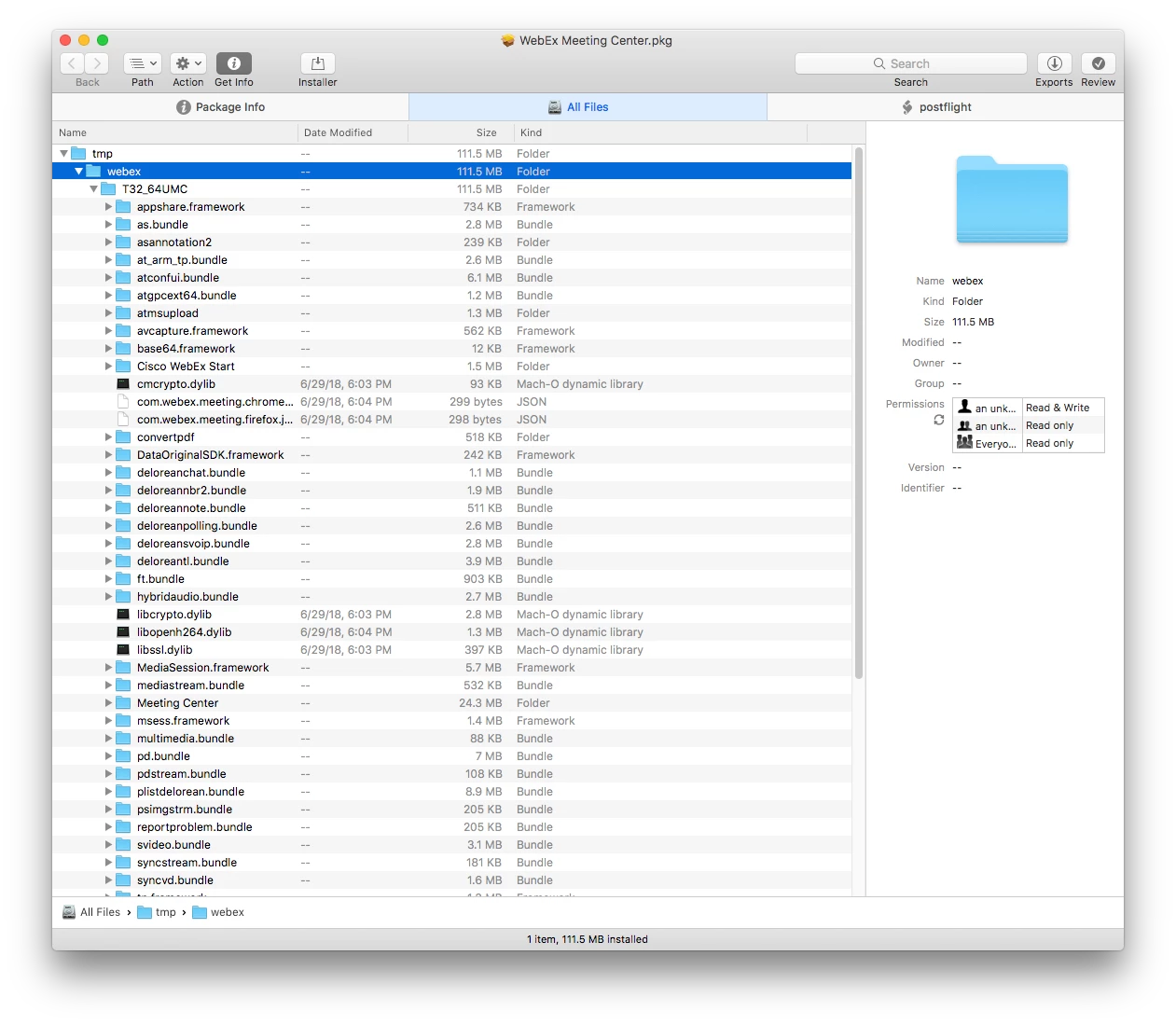Click the hybridaudio.bundle folder icon
1176x1025 pixels.
click(123, 597)
